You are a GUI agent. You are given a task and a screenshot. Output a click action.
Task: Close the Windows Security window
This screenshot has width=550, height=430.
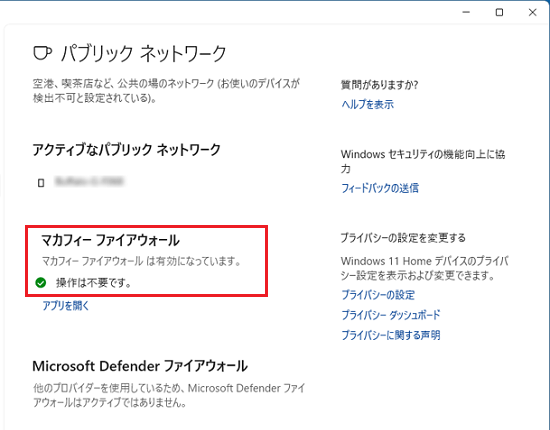click(x=532, y=12)
